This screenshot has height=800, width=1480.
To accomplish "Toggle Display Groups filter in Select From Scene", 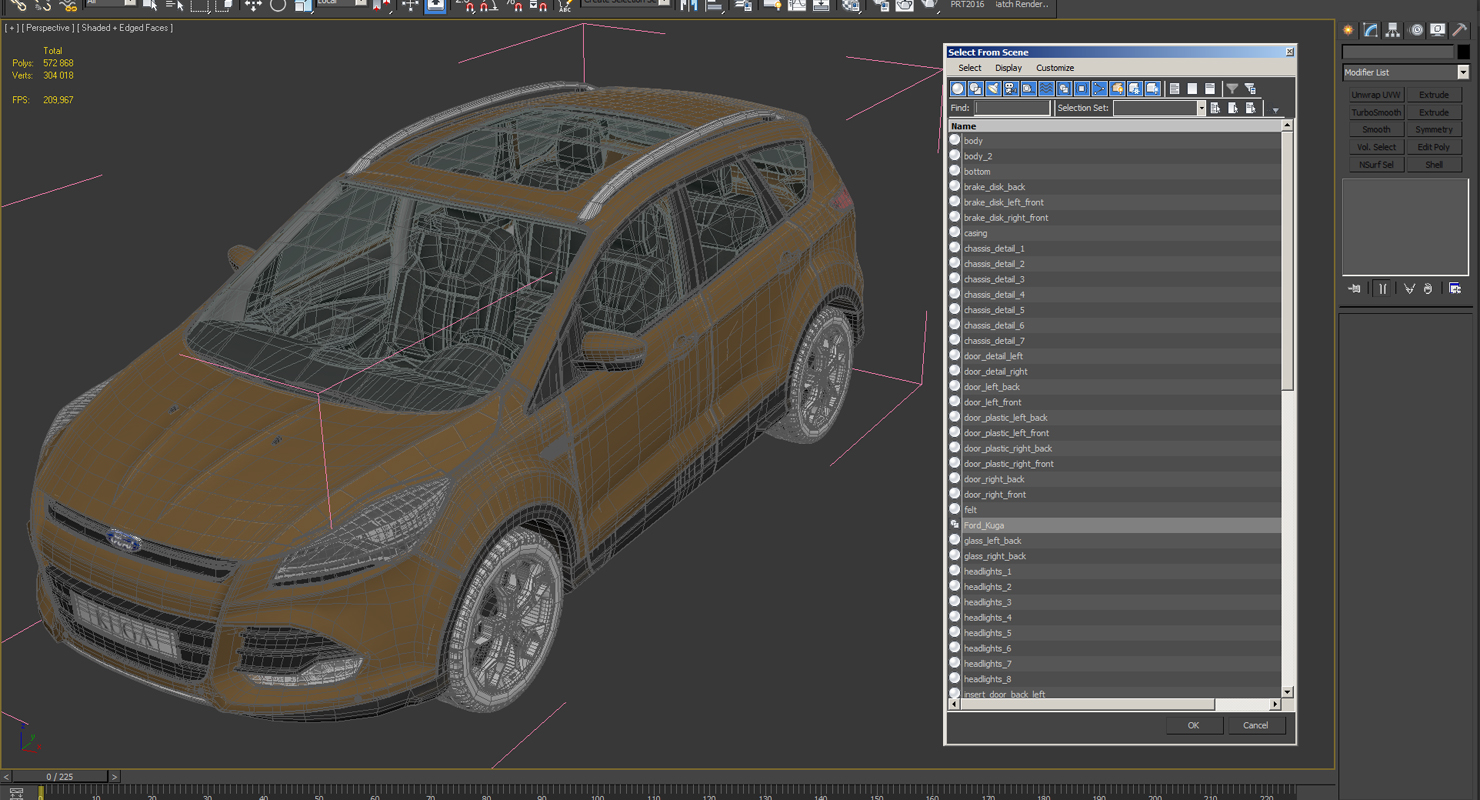I will coord(1064,89).
